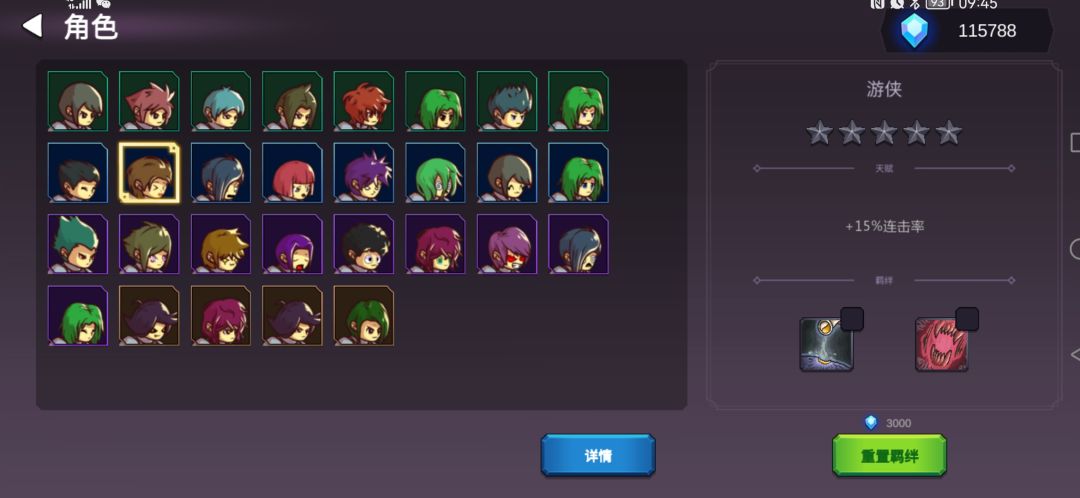This screenshot has height=498, width=1080.
Task: Select the blonde glasses-wearing character portrait
Action: (220, 245)
